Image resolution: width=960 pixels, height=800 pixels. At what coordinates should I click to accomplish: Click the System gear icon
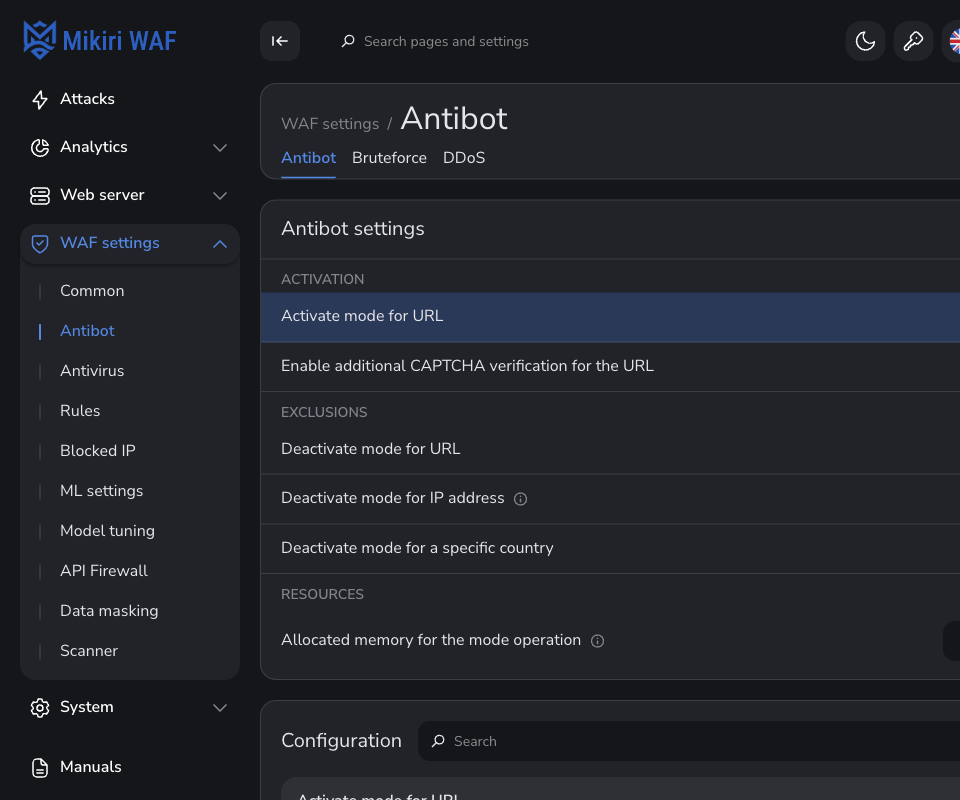click(x=40, y=708)
